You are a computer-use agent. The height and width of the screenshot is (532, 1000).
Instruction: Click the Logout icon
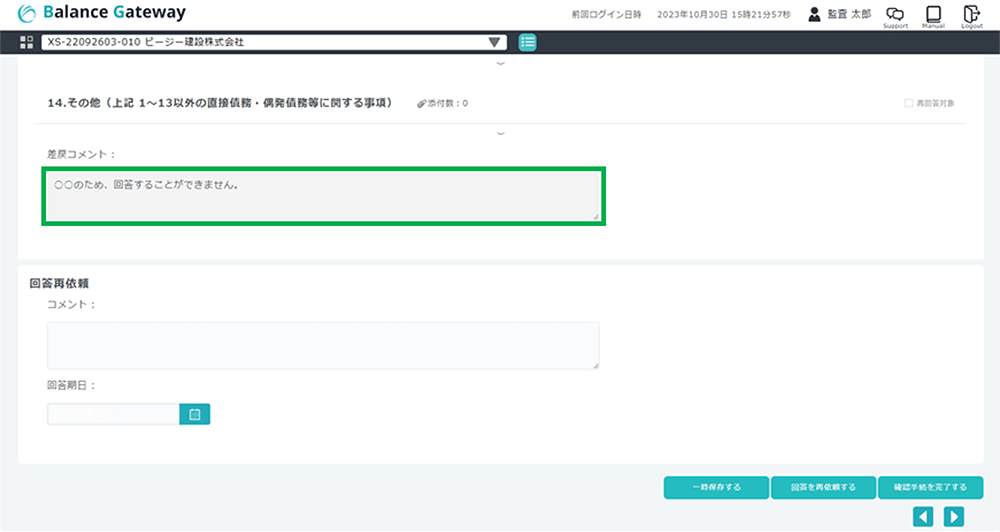pos(971,14)
